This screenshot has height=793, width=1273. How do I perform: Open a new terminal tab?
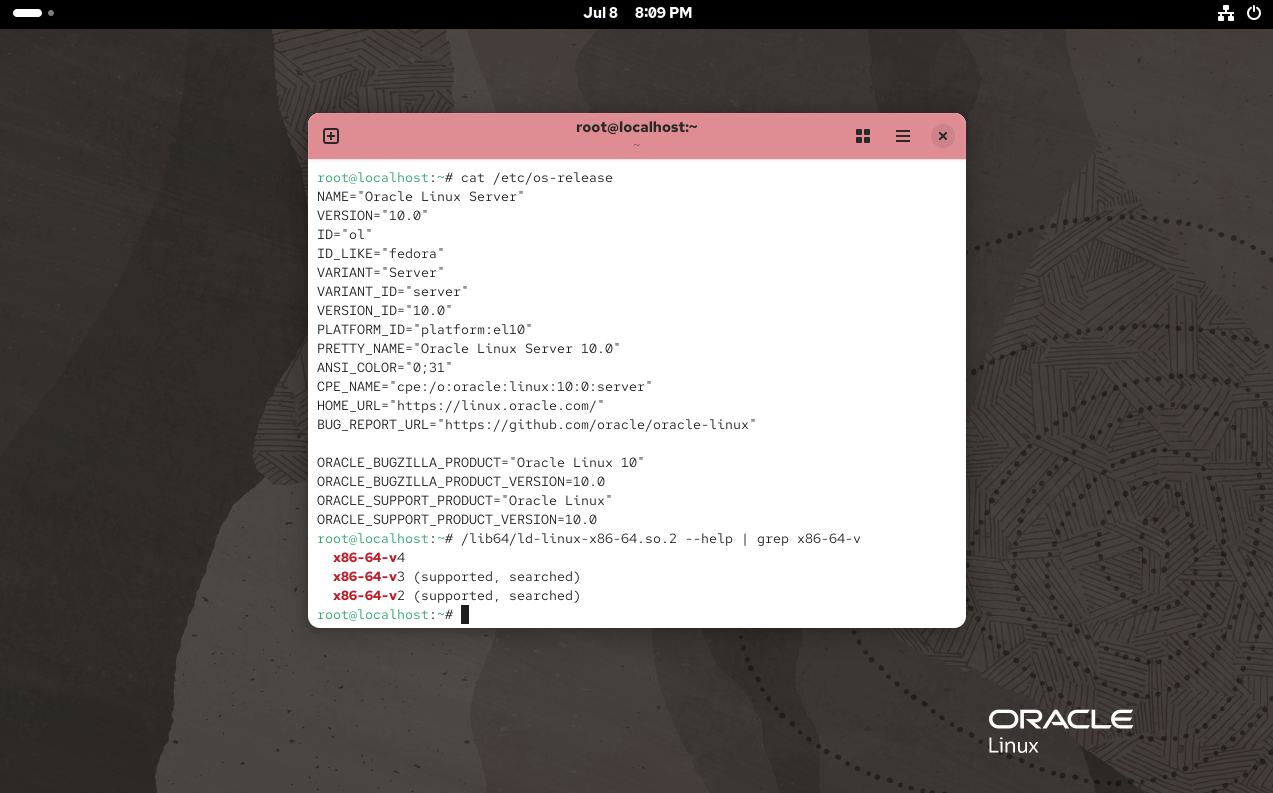pyautogui.click(x=331, y=136)
